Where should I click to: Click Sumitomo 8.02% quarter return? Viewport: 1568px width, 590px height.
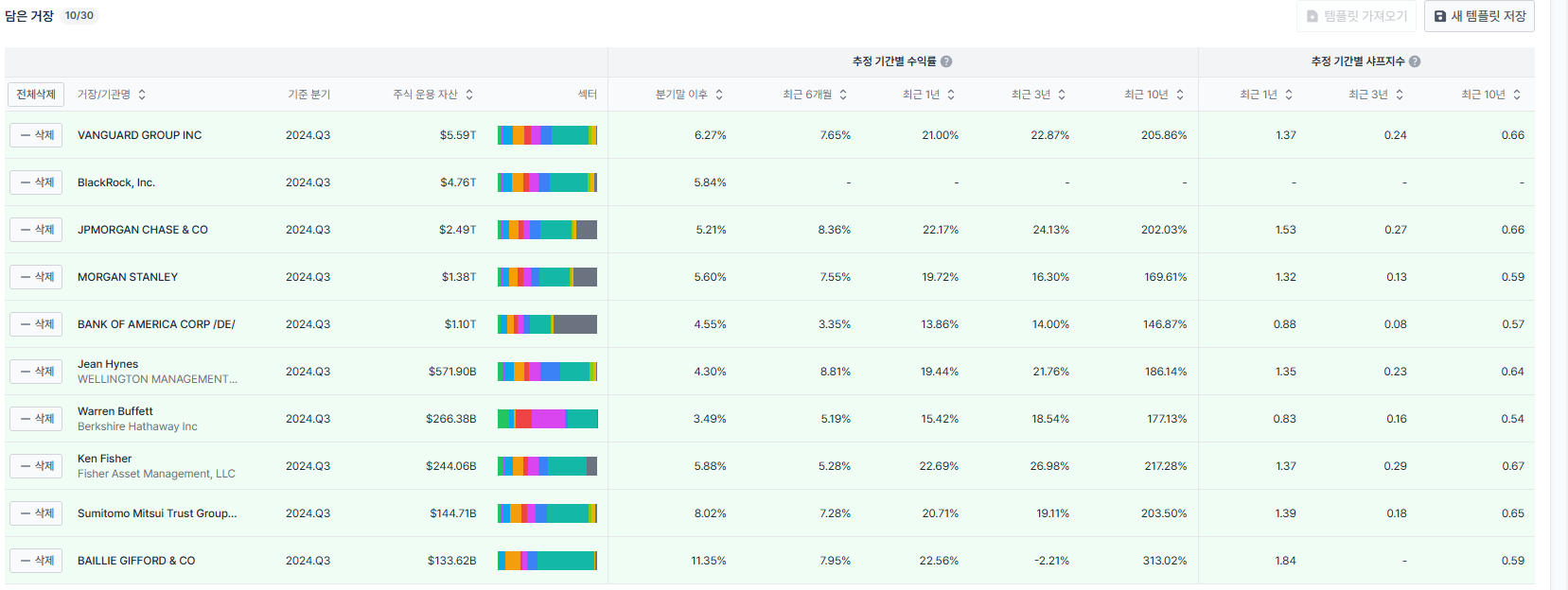[710, 513]
